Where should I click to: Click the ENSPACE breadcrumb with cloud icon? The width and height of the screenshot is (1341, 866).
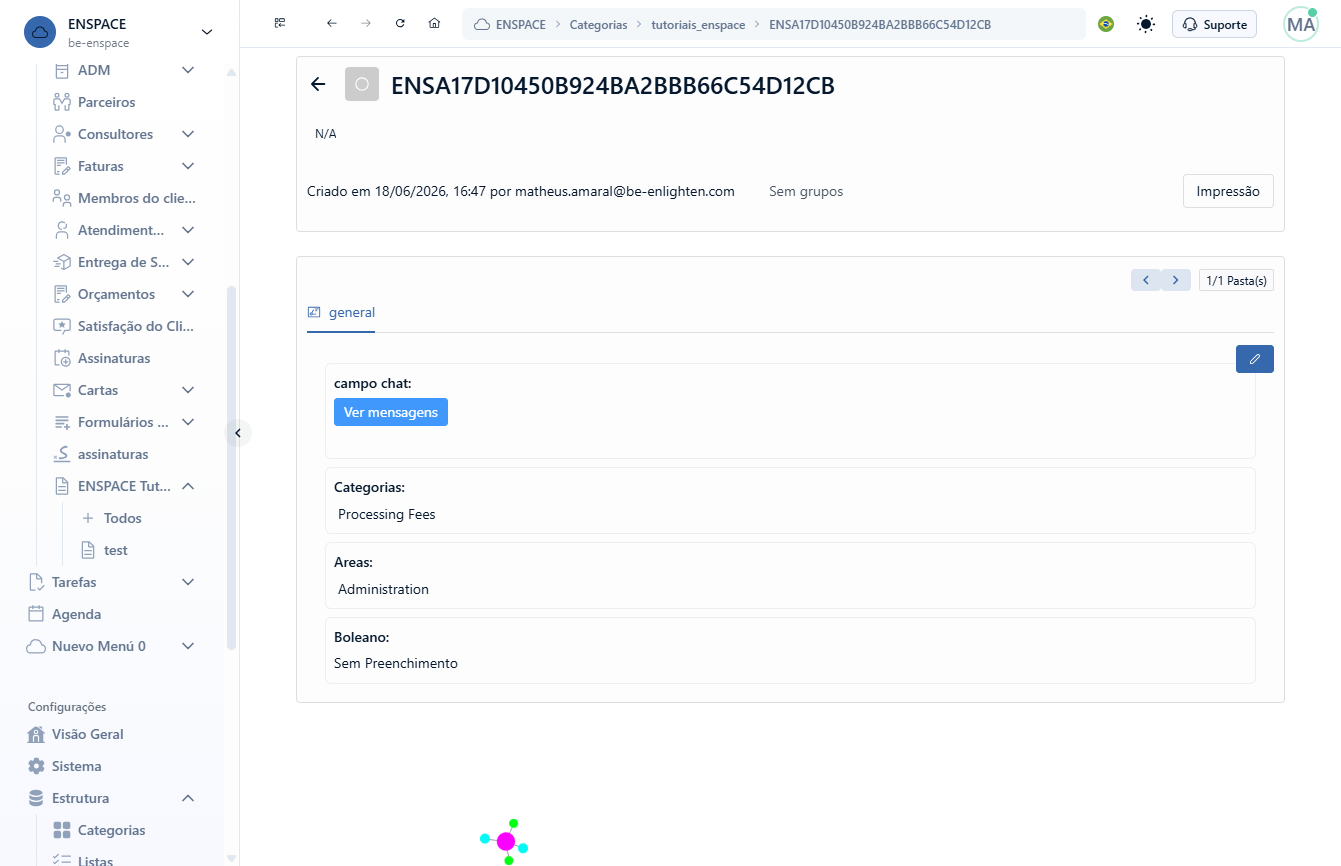(510, 24)
